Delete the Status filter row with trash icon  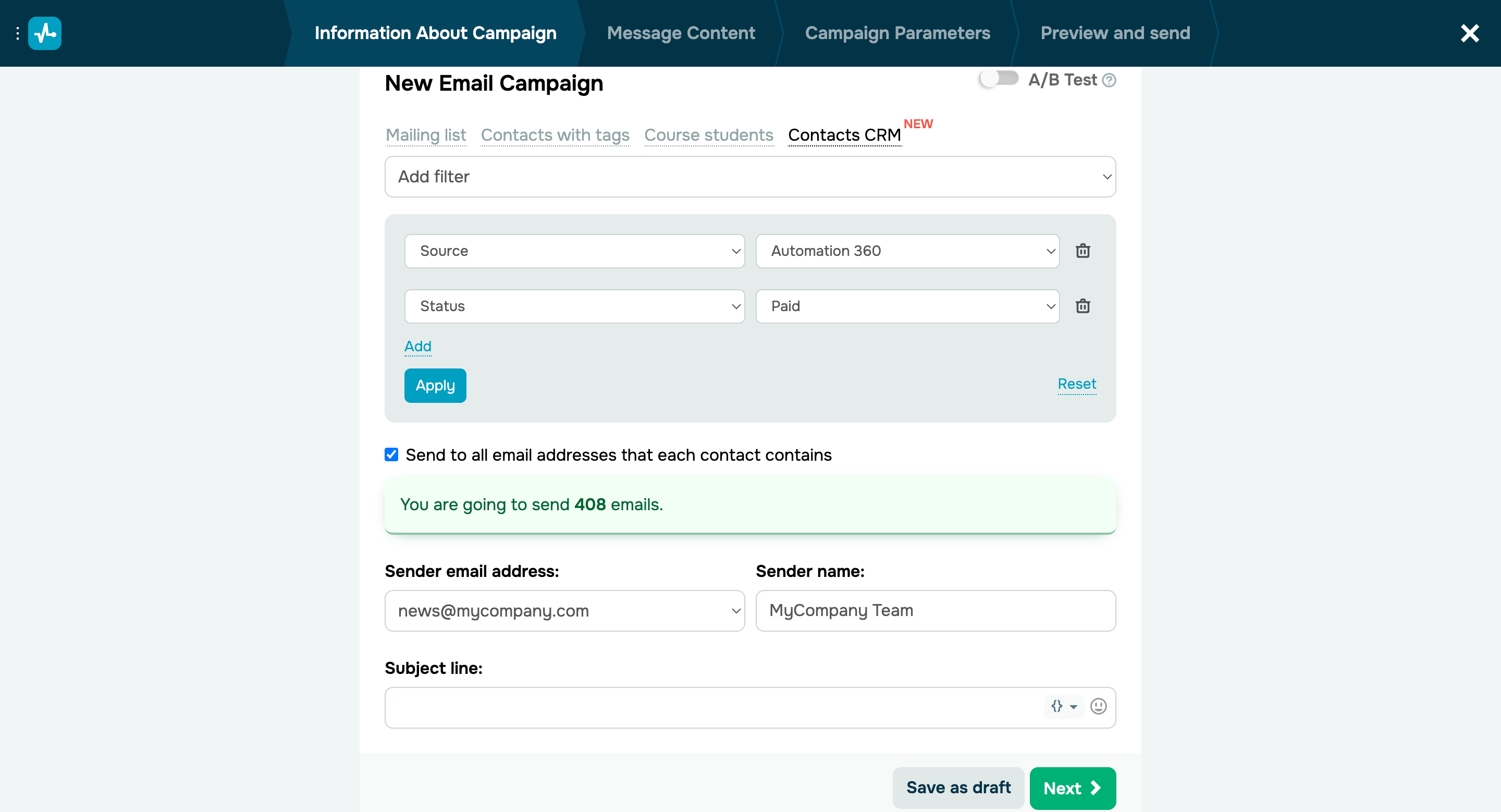click(x=1082, y=306)
